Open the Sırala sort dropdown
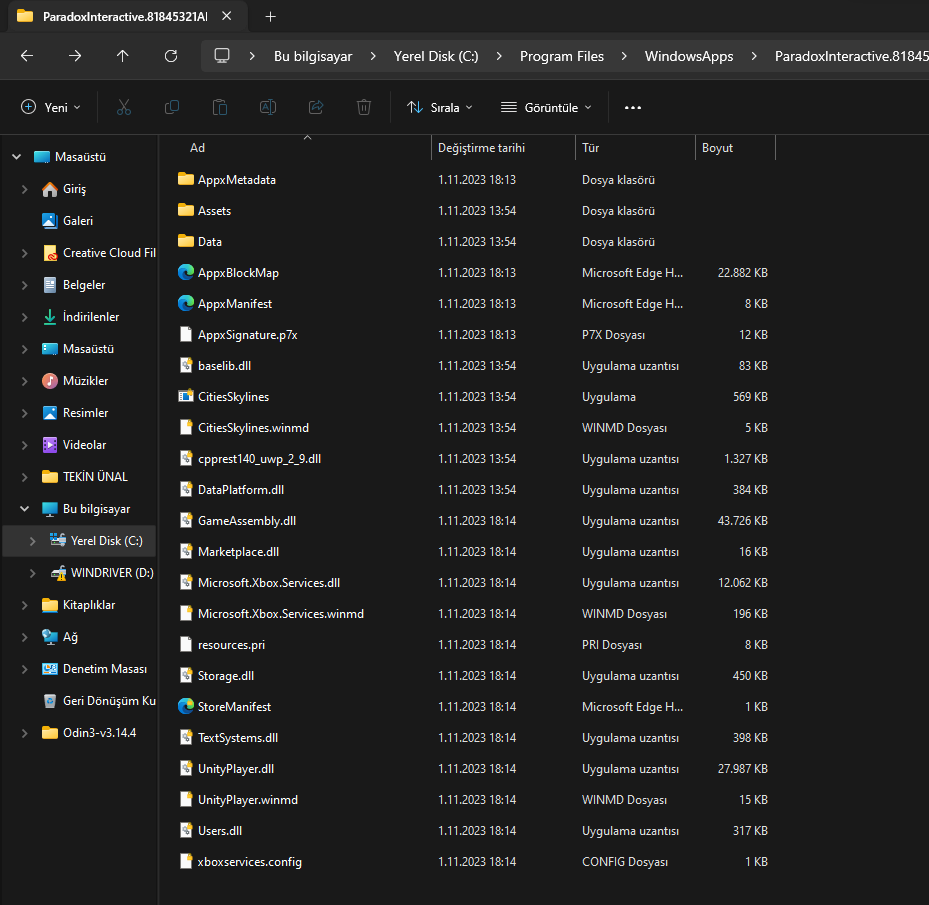The height and width of the screenshot is (905, 929). pyautogui.click(x=440, y=107)
